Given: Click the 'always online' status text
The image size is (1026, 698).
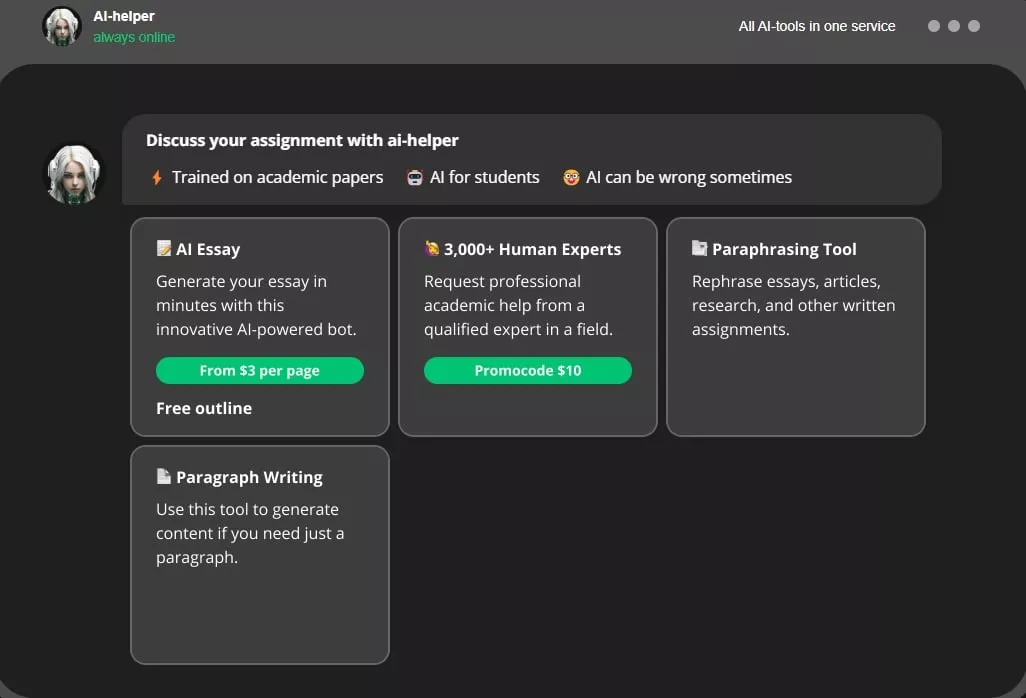Looking at the screenshot, I should click(134, 36).
